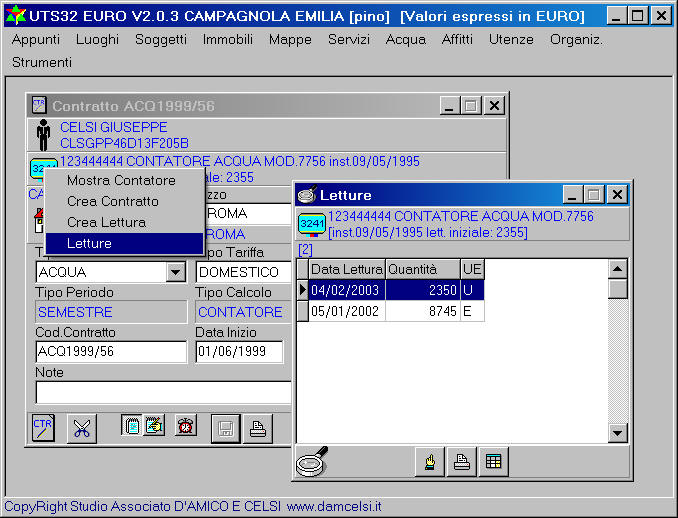Image resolution: width=678 pixels, height=518 pixels.
Task: Expand the ACQUA dropdown arrow
Action: pos(176,272)
